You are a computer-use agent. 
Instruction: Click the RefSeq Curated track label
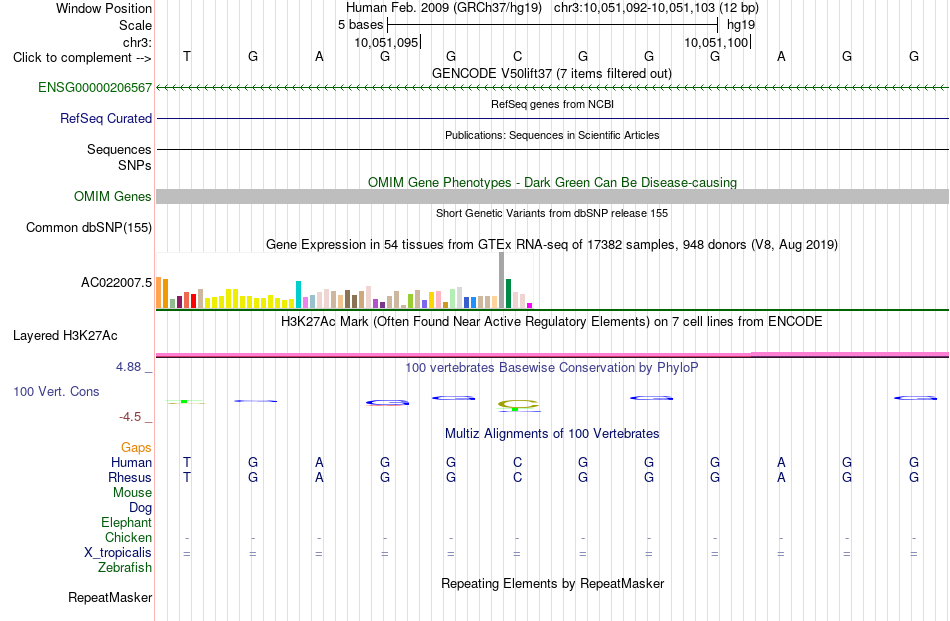click(105, 118)
